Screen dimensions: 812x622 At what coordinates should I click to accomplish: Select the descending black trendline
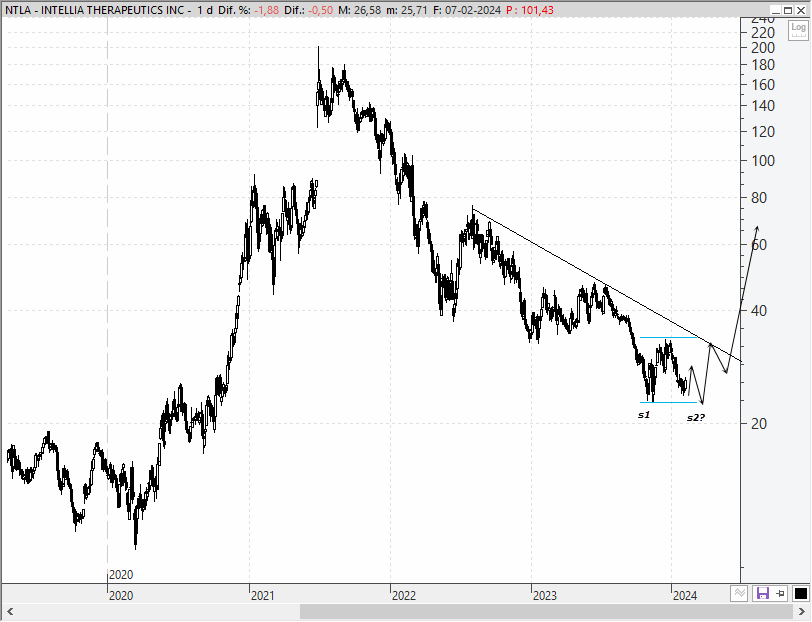coord(606,284)
